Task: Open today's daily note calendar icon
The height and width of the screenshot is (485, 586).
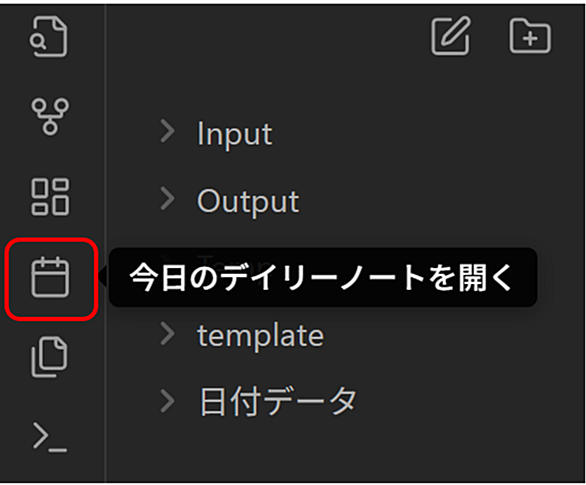Action: click(x=50, y=277)
